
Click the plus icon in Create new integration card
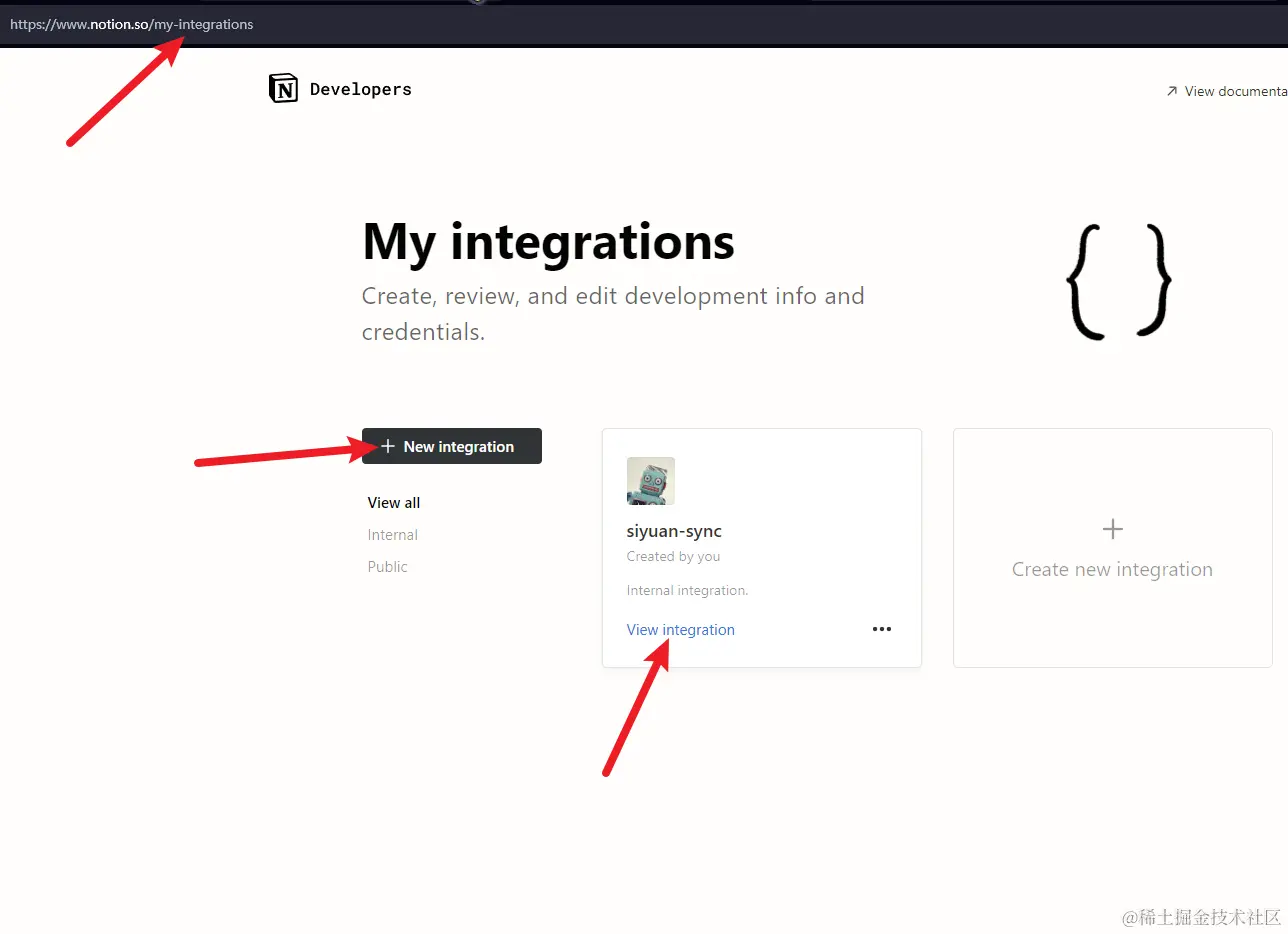(x=1112, y=529)
